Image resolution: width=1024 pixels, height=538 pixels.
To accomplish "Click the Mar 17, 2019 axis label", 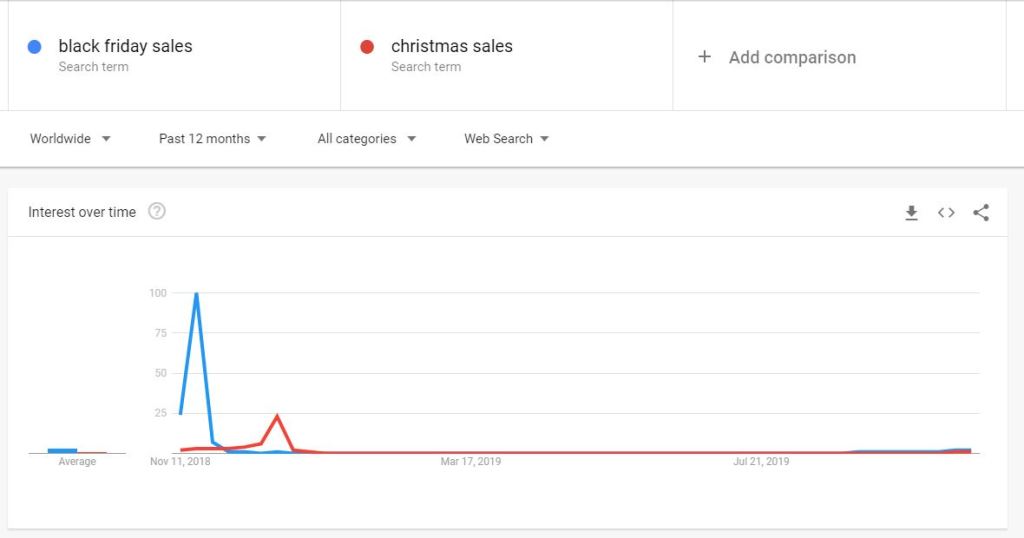I will (471, 462).
